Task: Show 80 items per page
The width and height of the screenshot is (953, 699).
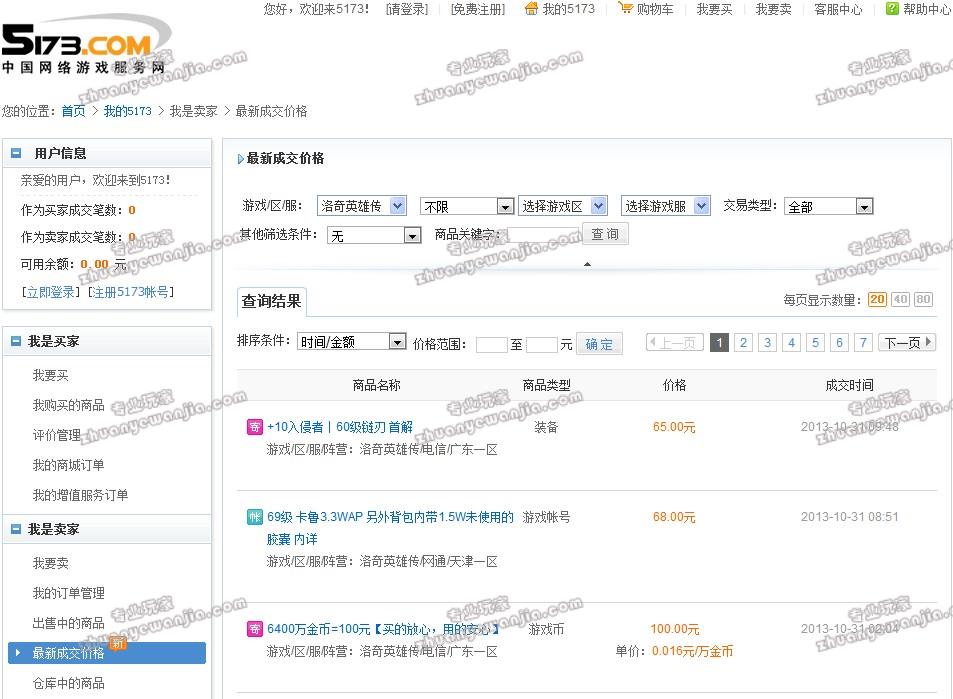Action: click(x=923, y=300)
